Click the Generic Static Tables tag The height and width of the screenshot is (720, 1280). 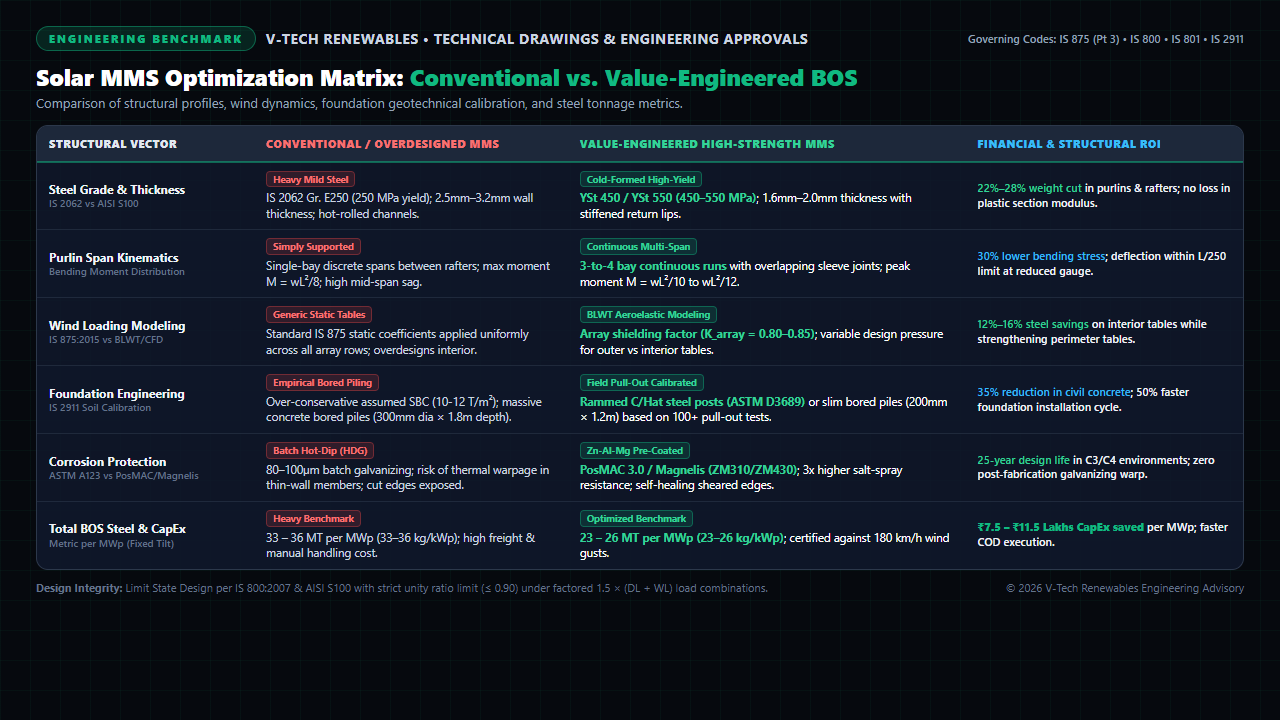coord(320,315)
